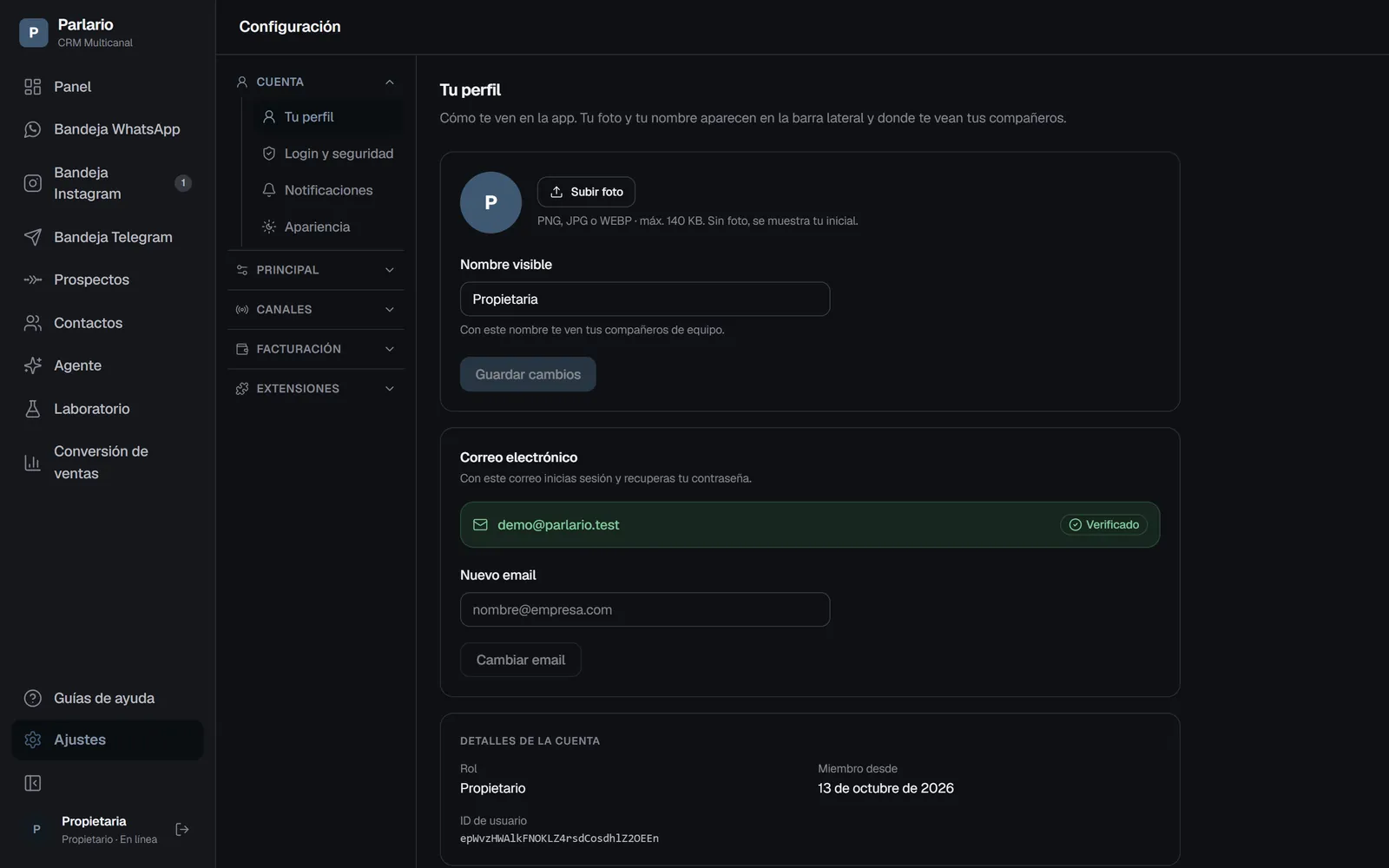The width and height of the screenshot is (1389, 868).
Task: Click the Instagram unread badge 1
Action: click(183, 183)
